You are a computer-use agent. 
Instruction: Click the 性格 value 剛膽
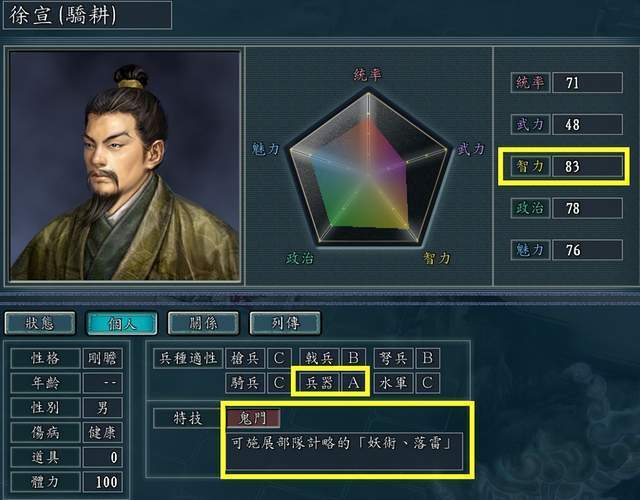pos(102,358)
